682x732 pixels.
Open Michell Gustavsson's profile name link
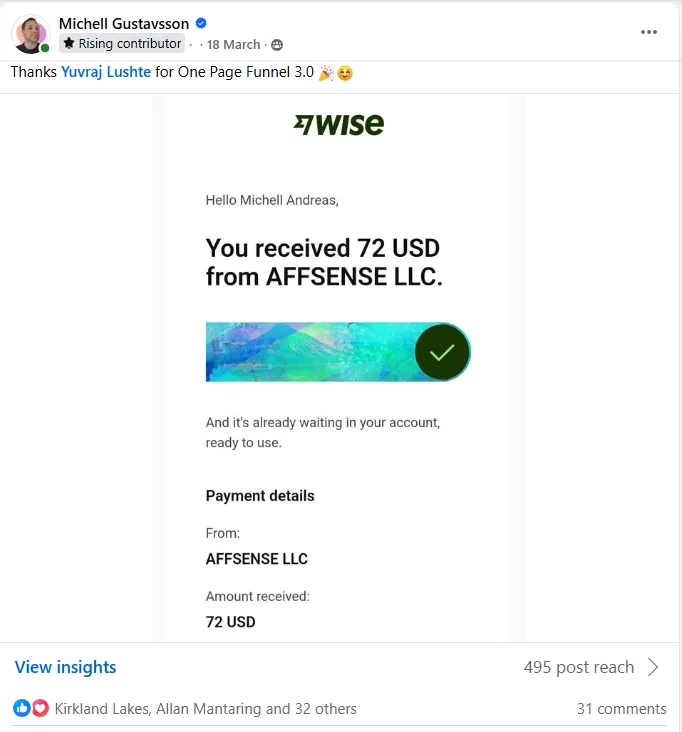pyautogui.click(x=124, y=23)
